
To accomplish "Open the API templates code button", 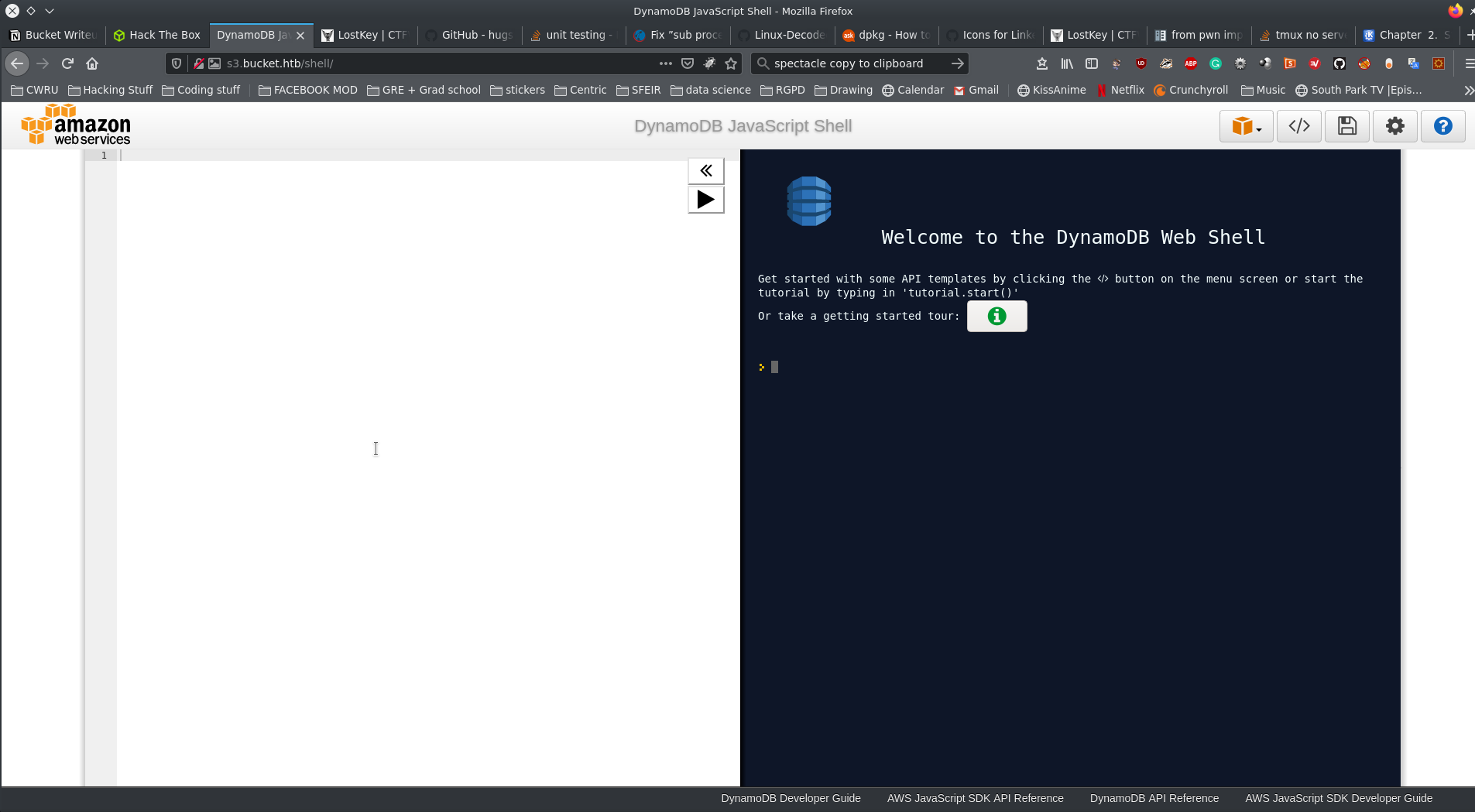I will (1298, 126).
